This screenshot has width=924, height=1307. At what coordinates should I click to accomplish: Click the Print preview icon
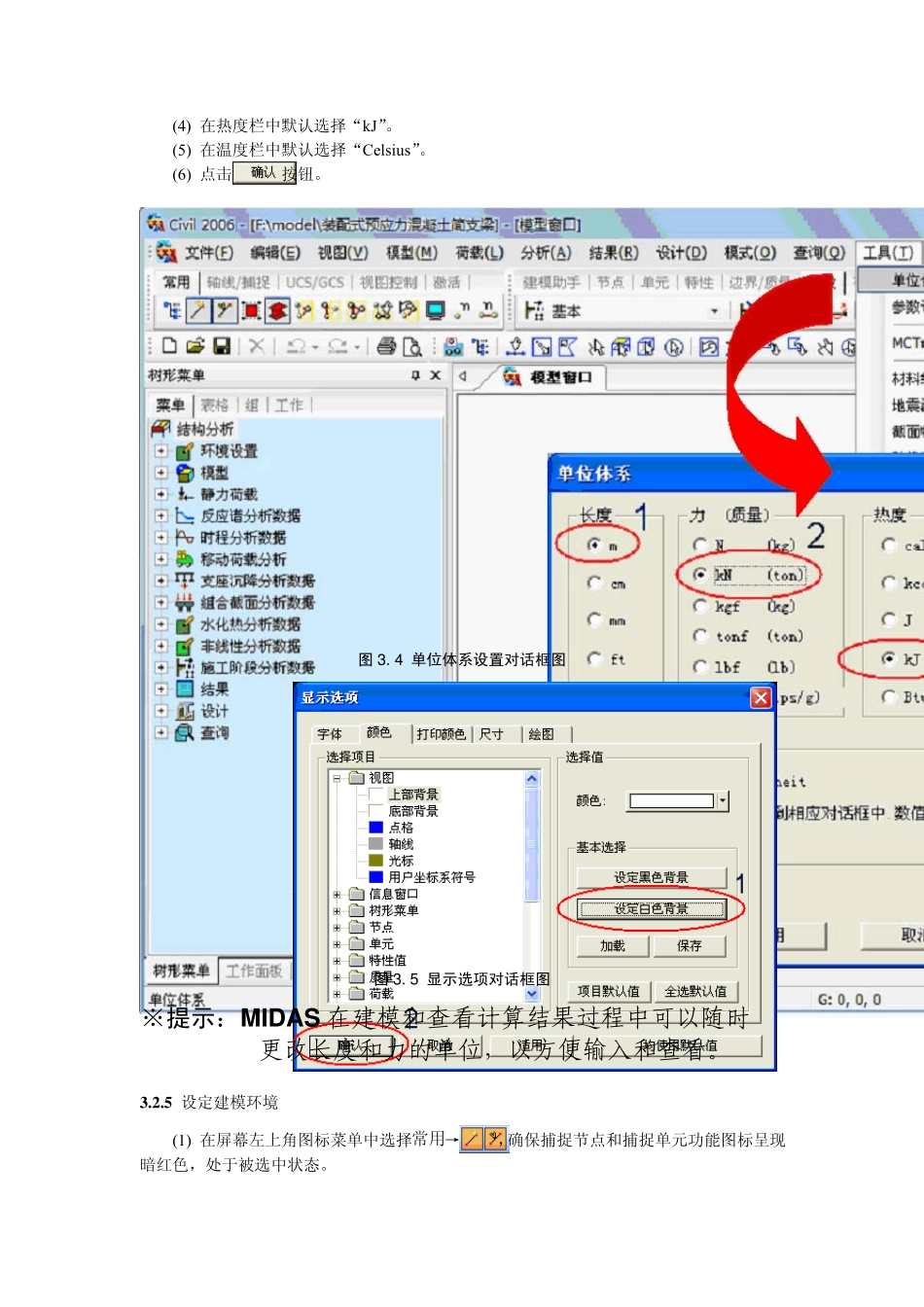[x=412, y=346]
